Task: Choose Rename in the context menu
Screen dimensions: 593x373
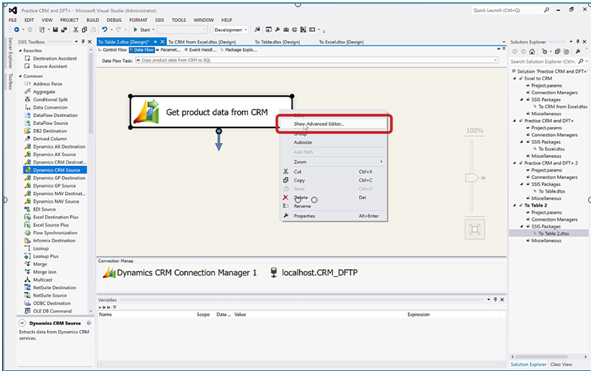Action: click(334, 206)
